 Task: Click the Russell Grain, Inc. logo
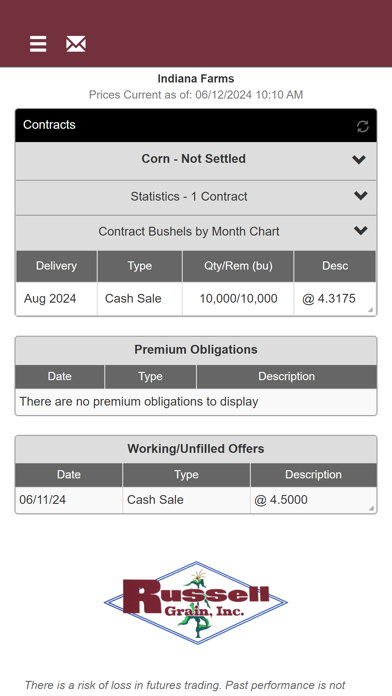pyautogui.click(x=196, y=603)
